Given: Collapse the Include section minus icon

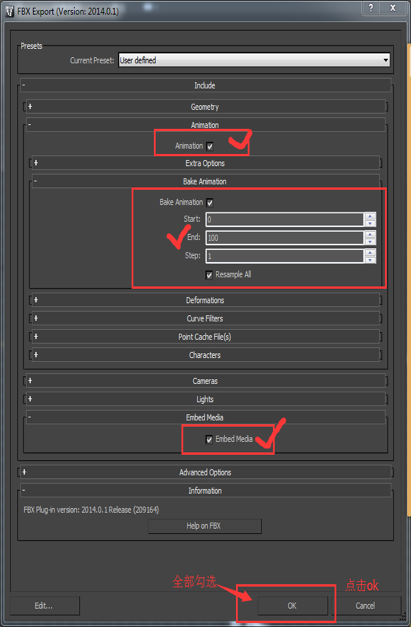Looking at the screenshot, I should pyautogui.click(x=24, y=85).
